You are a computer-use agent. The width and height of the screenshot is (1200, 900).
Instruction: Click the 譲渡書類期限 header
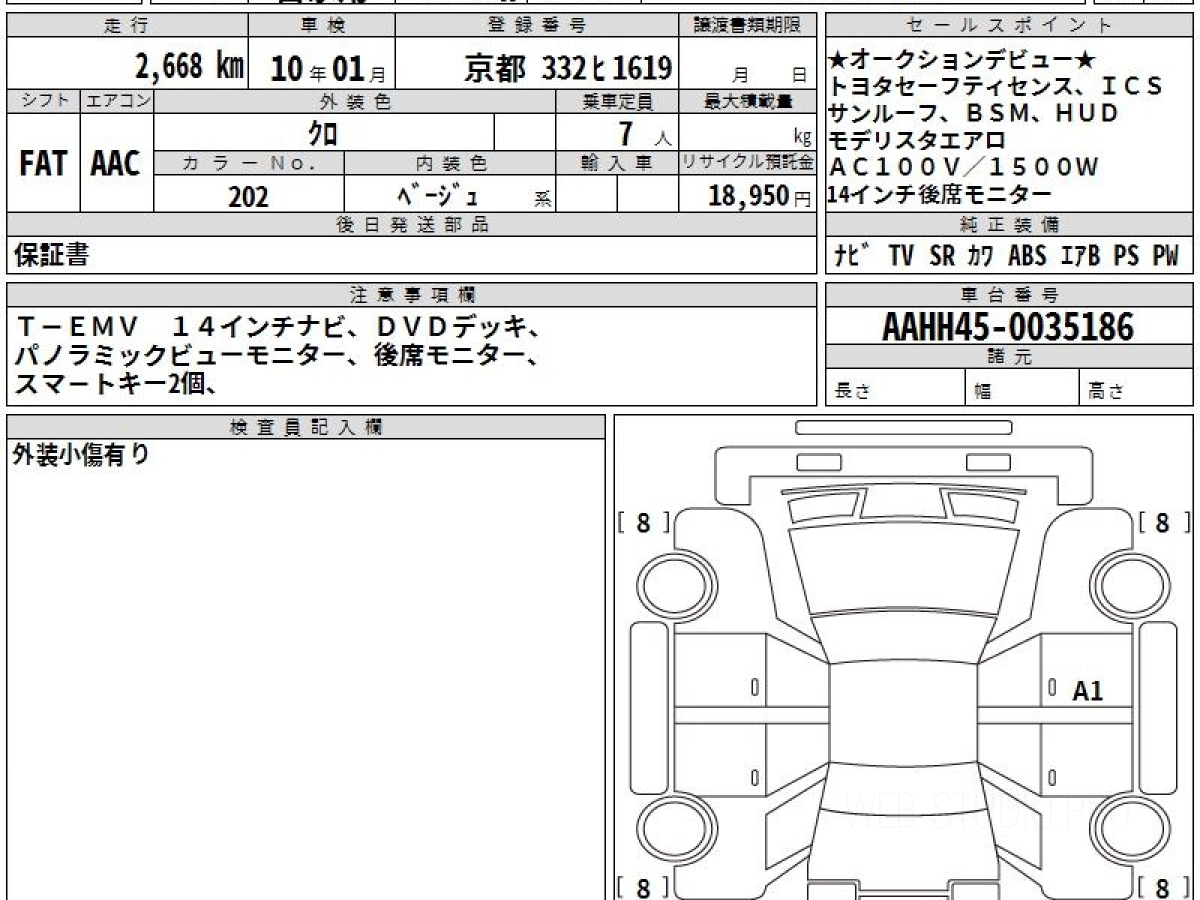pos(748,26)
